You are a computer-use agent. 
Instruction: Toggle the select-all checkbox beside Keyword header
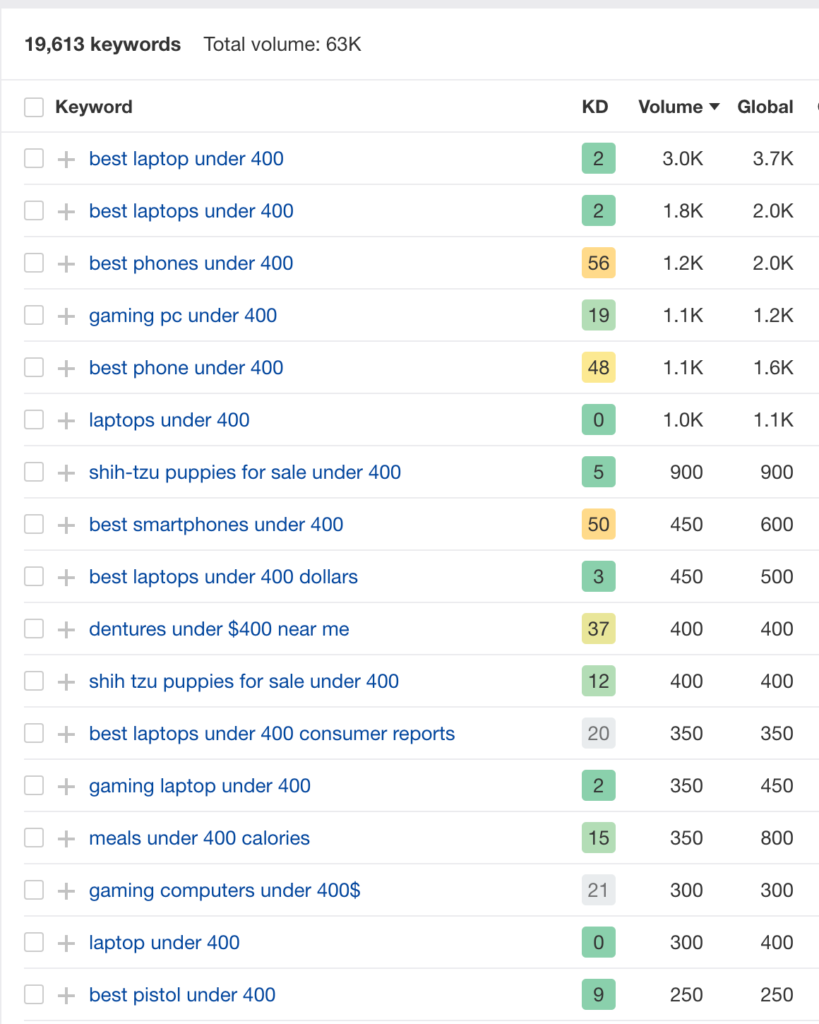tap(34, 106)
